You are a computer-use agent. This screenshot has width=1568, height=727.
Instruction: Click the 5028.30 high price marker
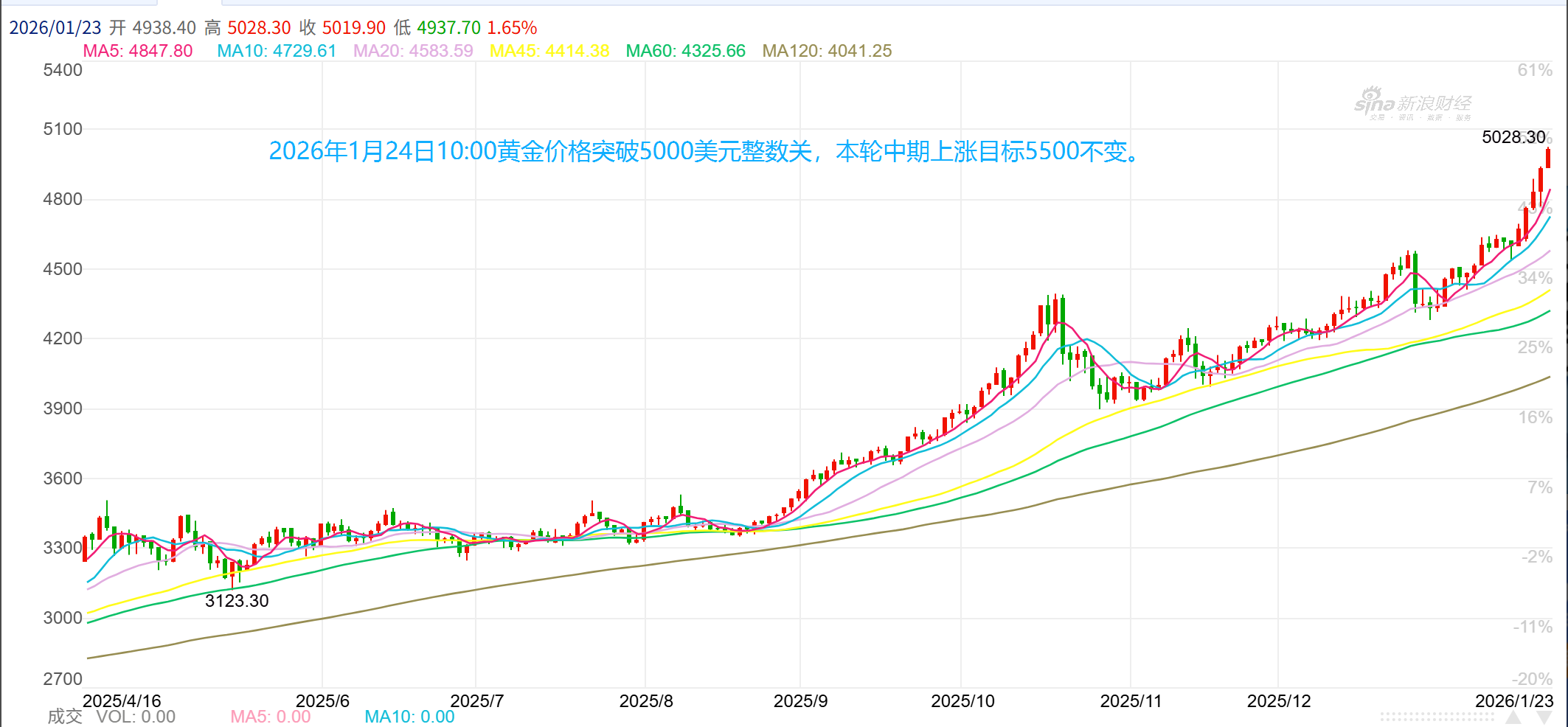[1513, 137]
